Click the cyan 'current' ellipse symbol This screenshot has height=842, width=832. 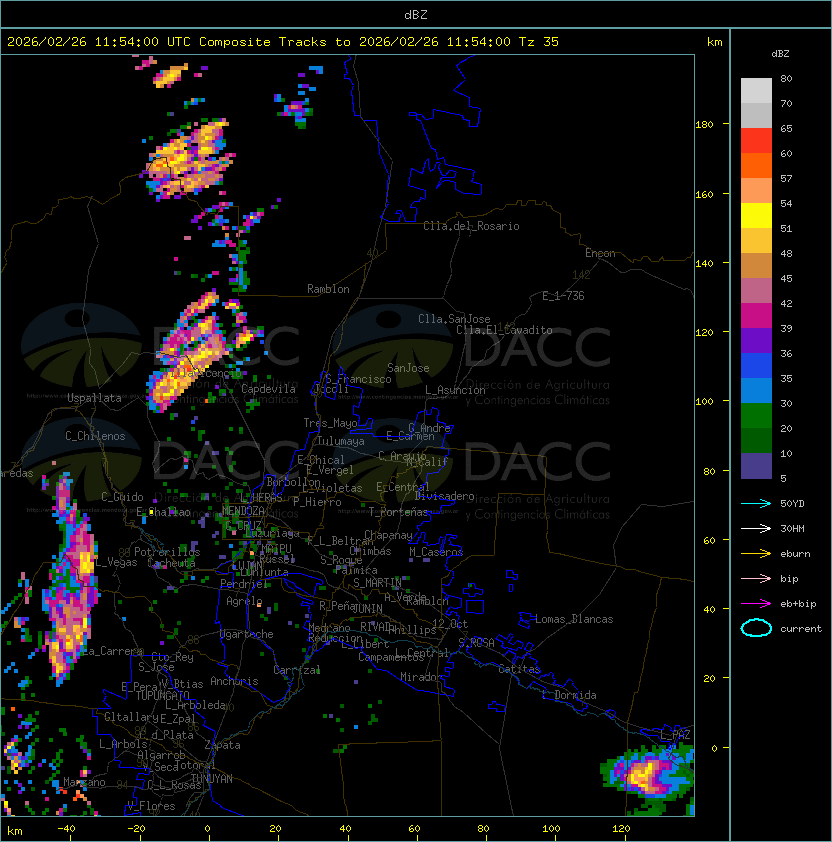tap(756, 628)
